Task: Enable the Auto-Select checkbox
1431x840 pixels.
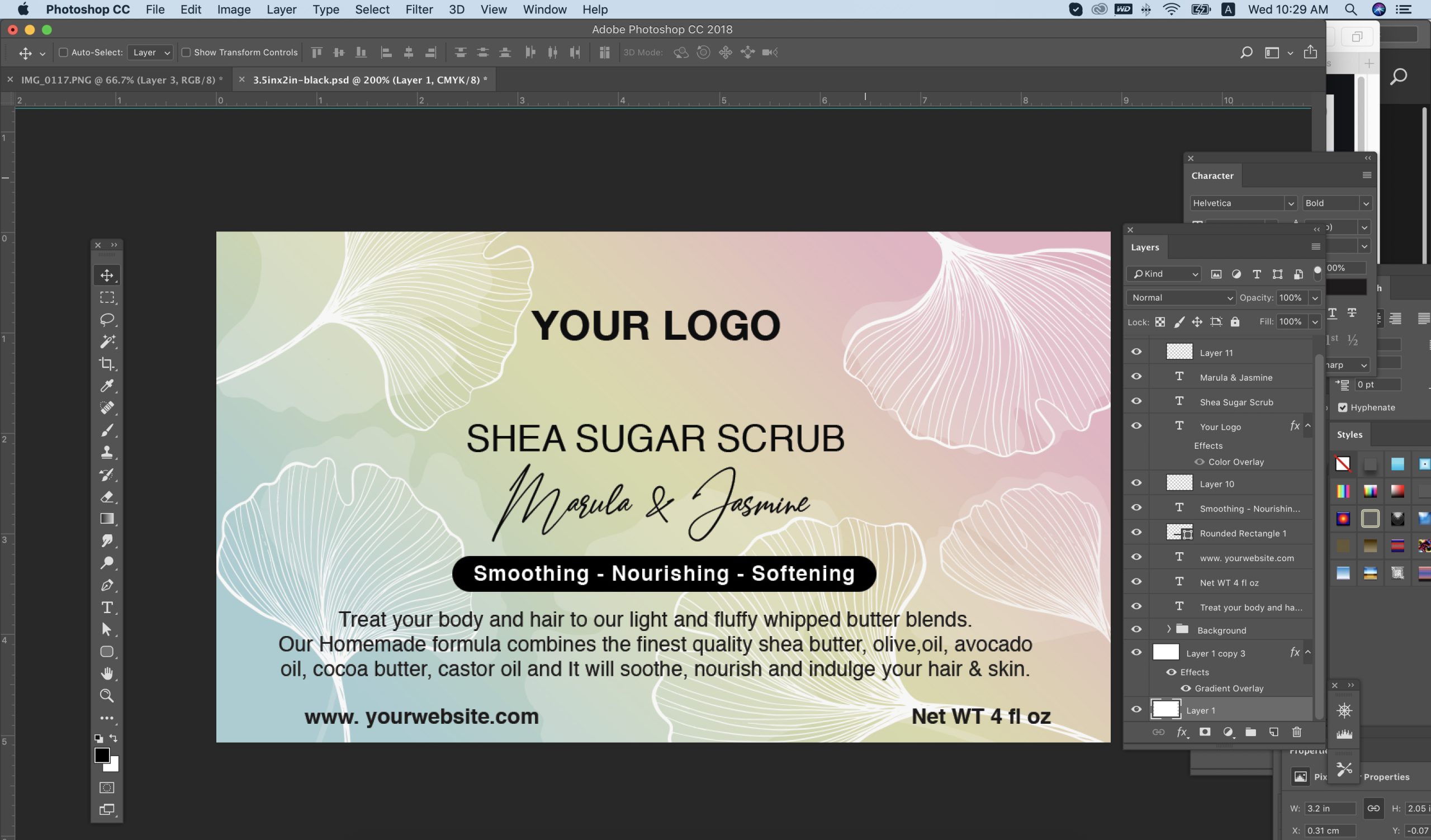Action: [x=64, y=52]
